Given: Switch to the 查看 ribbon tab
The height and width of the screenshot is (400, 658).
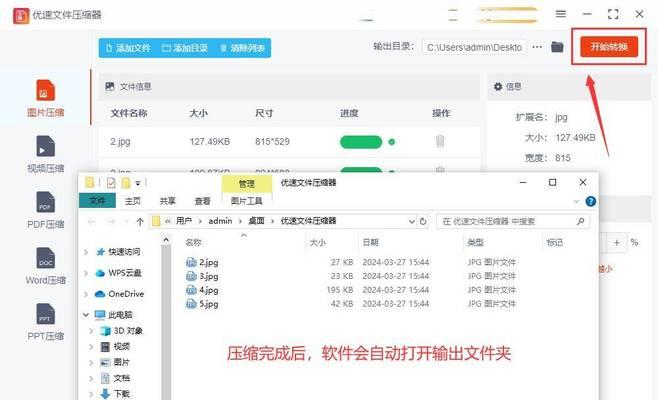Looking at the screenshot, I should (202, 201).
